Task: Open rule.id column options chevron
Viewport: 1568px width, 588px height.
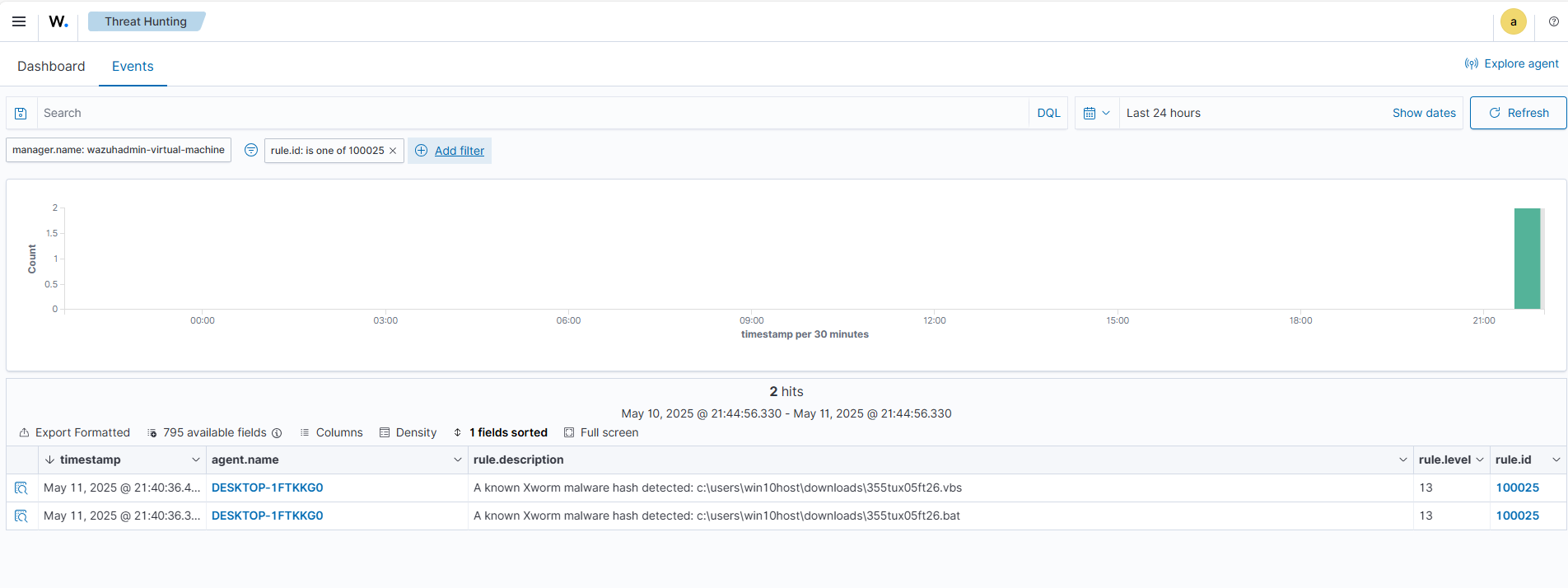Action: click(1556, 460)
